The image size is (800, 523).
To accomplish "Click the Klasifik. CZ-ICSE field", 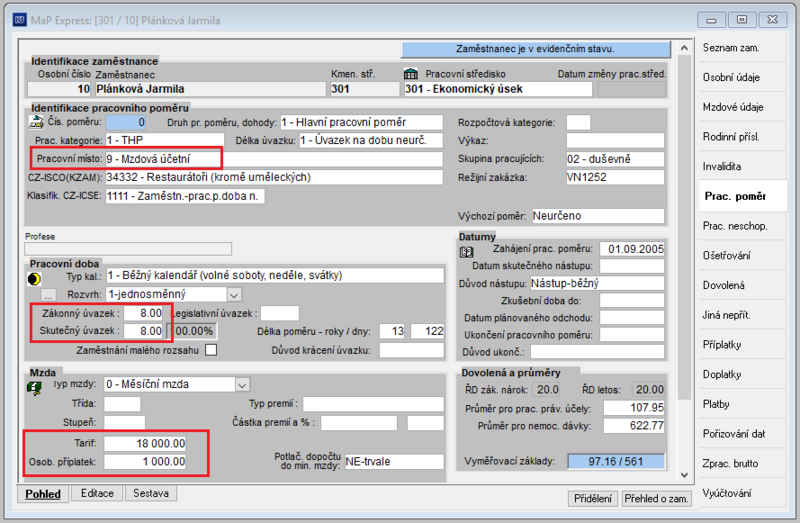I will pos(185,196).
